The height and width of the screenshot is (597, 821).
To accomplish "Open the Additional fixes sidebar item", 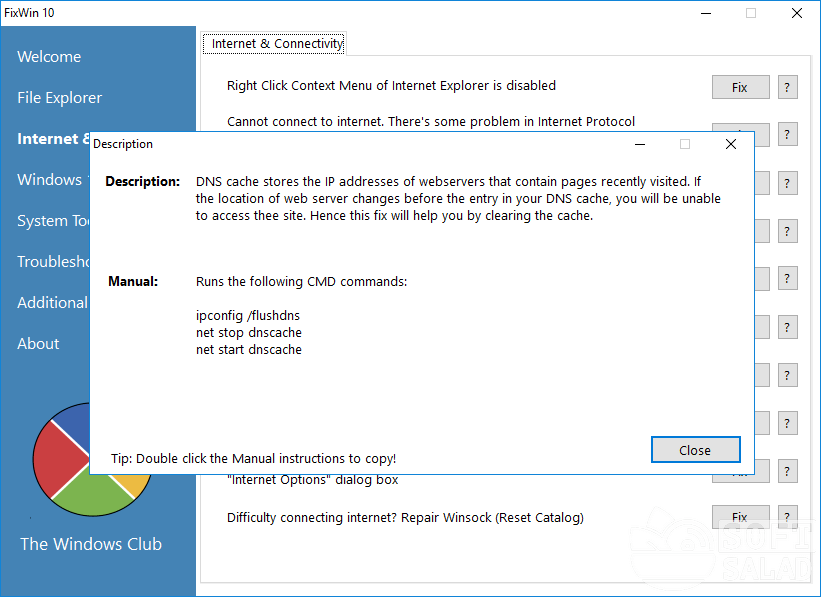I will pyautogui.click(x=53, y=303).
